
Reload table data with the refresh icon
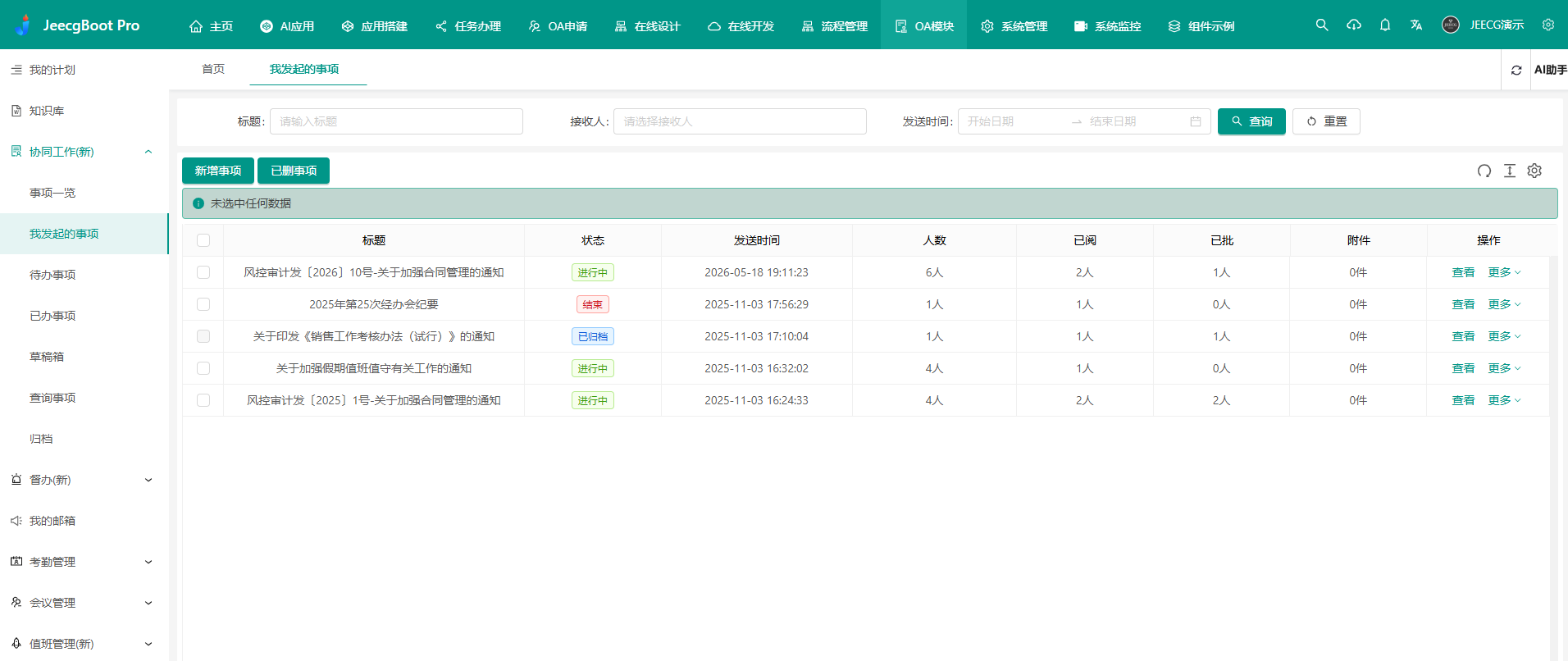click(x=1484, y=171)
